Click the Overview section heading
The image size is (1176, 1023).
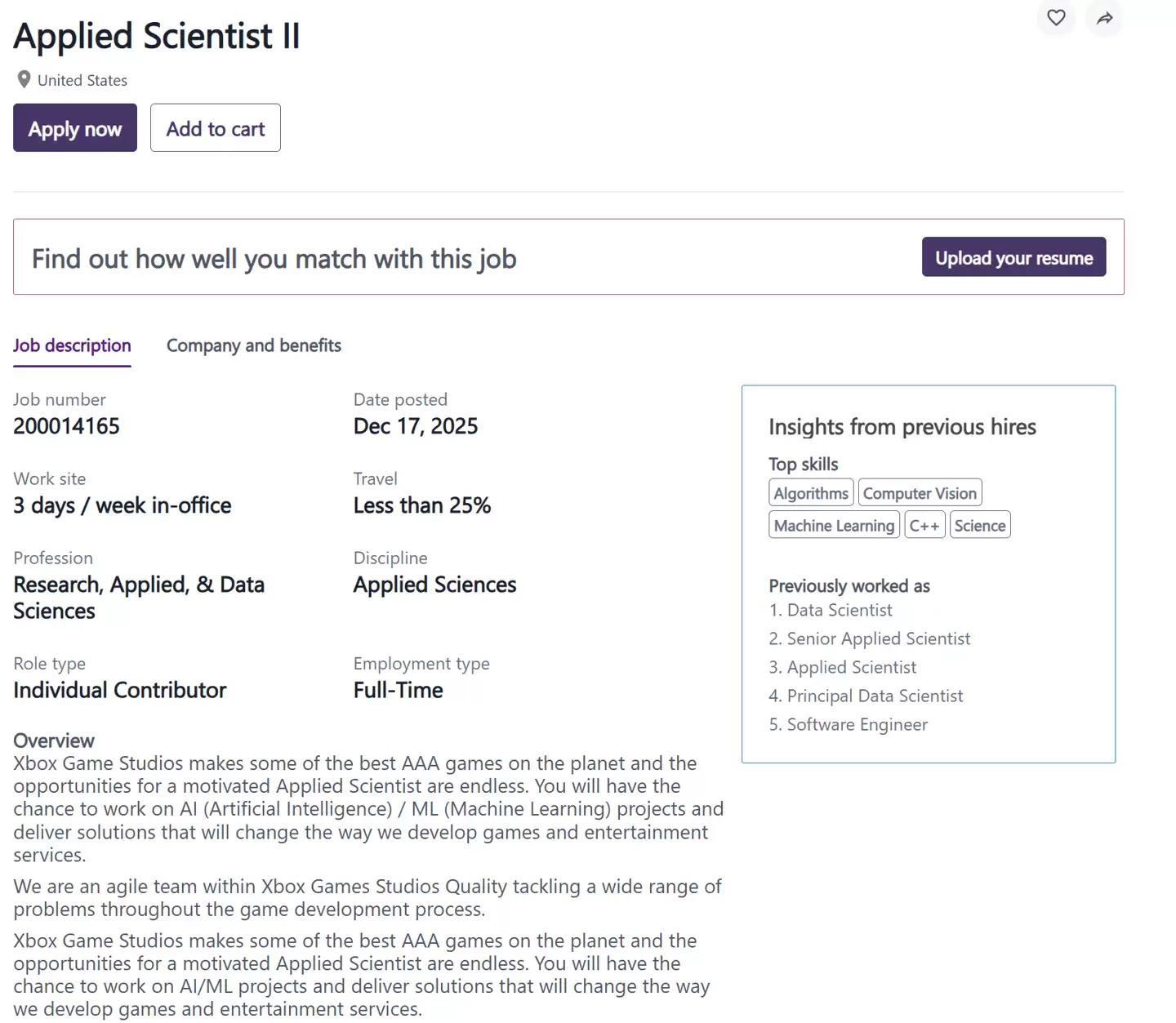tap(54, 741)
